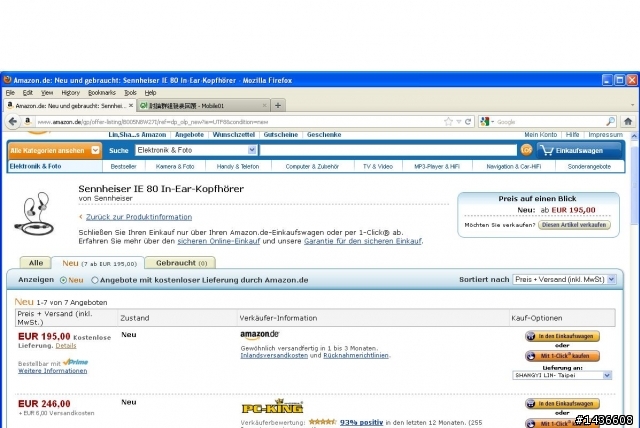Buy Amazon.de offer Mit 1-Click kaufen

(562, 356)
